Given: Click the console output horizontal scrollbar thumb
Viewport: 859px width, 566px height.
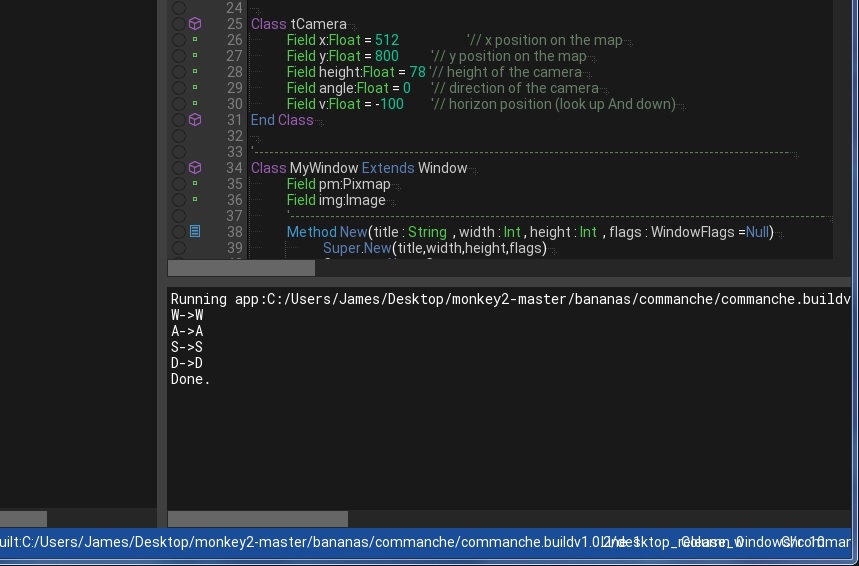Looking at the screenshot, I should (x=257, y=519).
